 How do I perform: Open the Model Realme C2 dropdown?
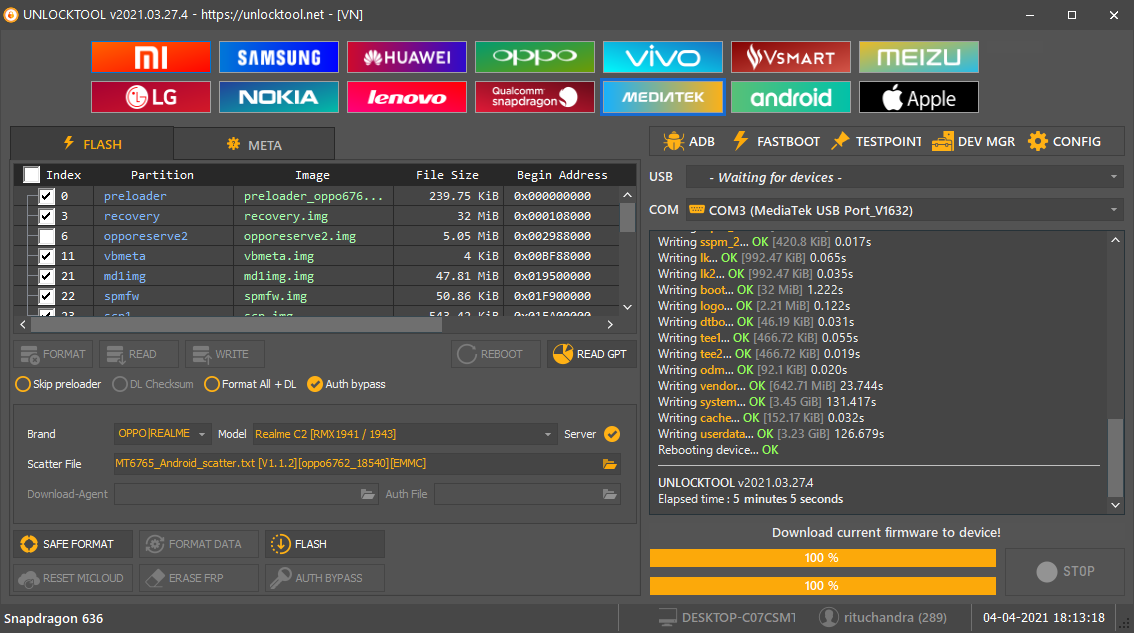(x=404, y=434)
